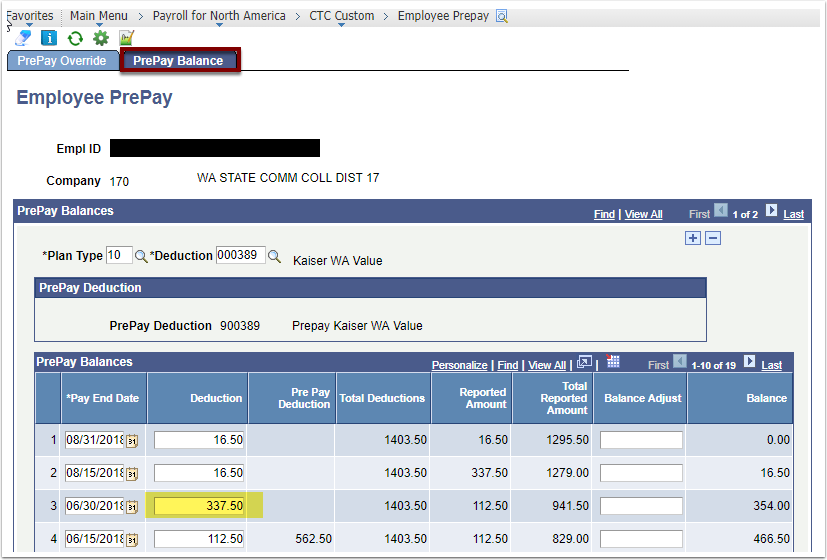The width and height of the screenshot is (827, 560).
Task: Click the search icon beside Employee Prepay breadcrumb
Action: click(x=502, y=16)
